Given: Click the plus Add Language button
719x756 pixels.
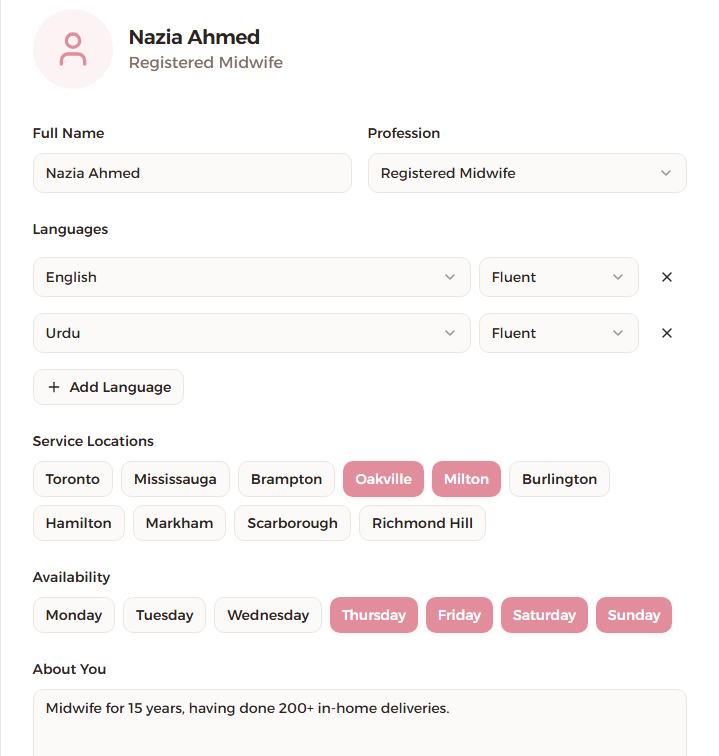Looking at the screenshot, I should pyautogui.click(x=108, y=387).
